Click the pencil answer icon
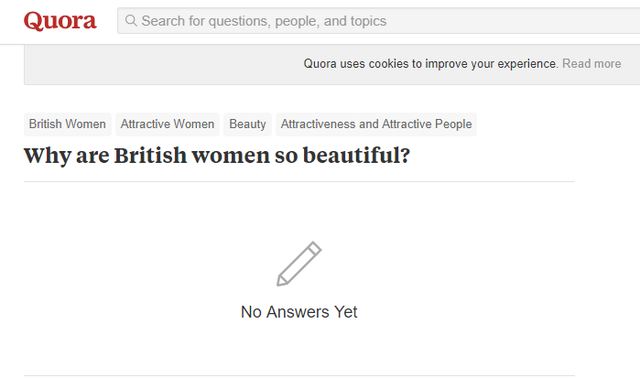640x378 pixels. [299, 264]
